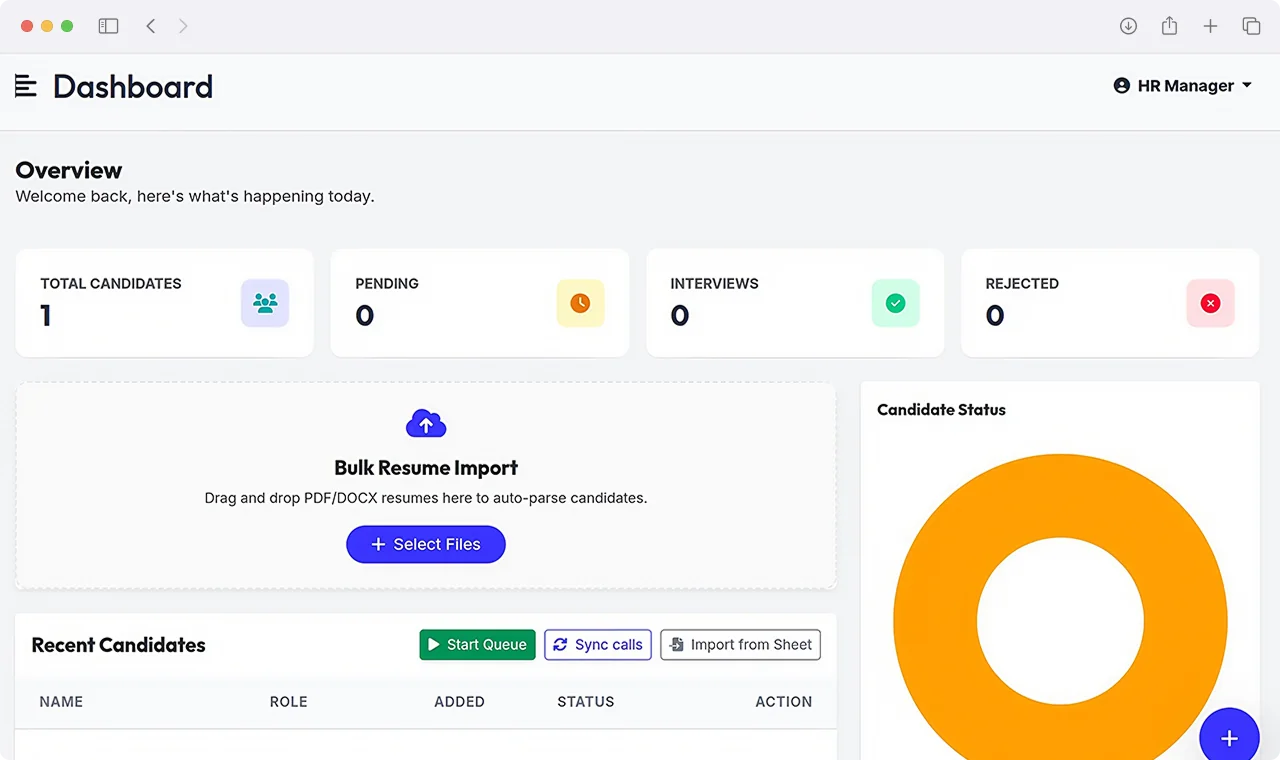Screen dimensions: 1280x760
Task: Click the ADDED column header
Action: [x=459, y=702]
